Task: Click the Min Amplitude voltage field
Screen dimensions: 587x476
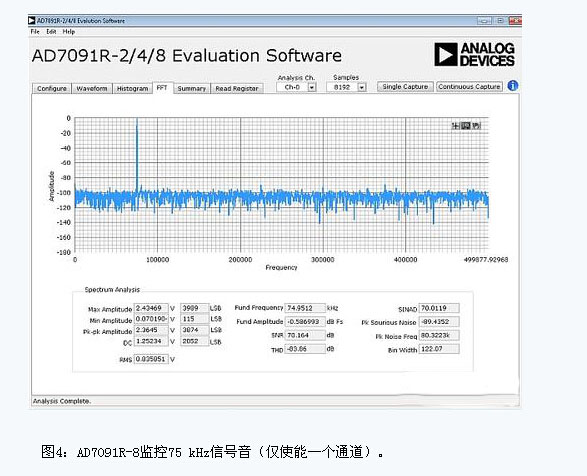Action: pyautogui.click(x=151, y=319)
